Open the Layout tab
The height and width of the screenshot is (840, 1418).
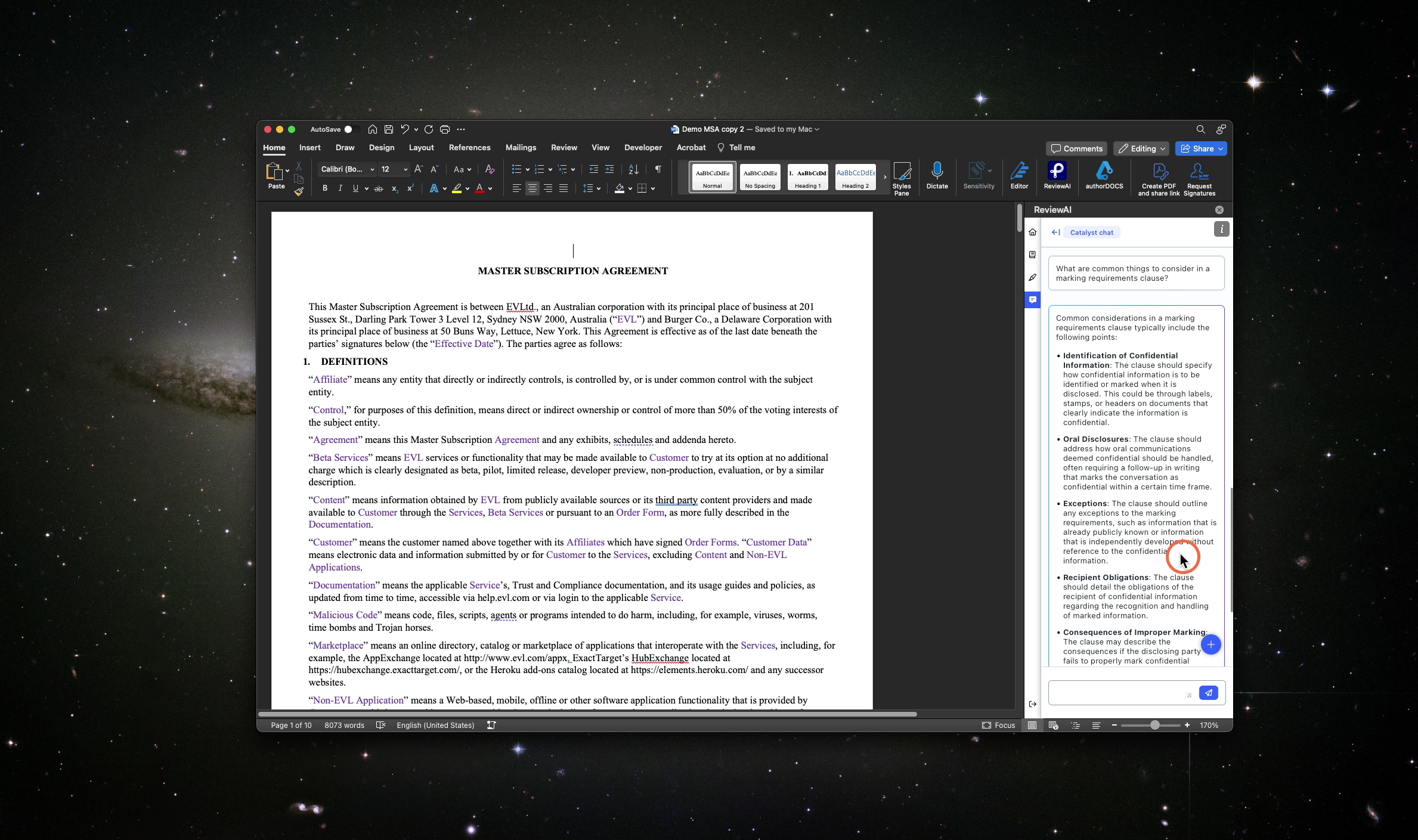[421, 148]
